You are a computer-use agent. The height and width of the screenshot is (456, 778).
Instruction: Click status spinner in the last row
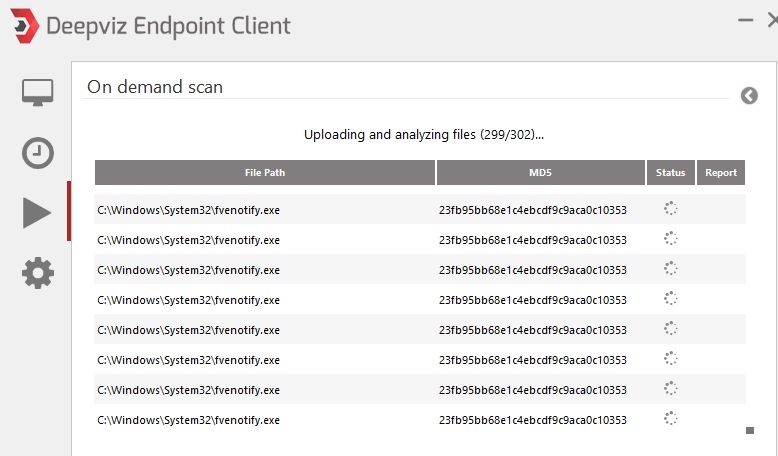671,419
